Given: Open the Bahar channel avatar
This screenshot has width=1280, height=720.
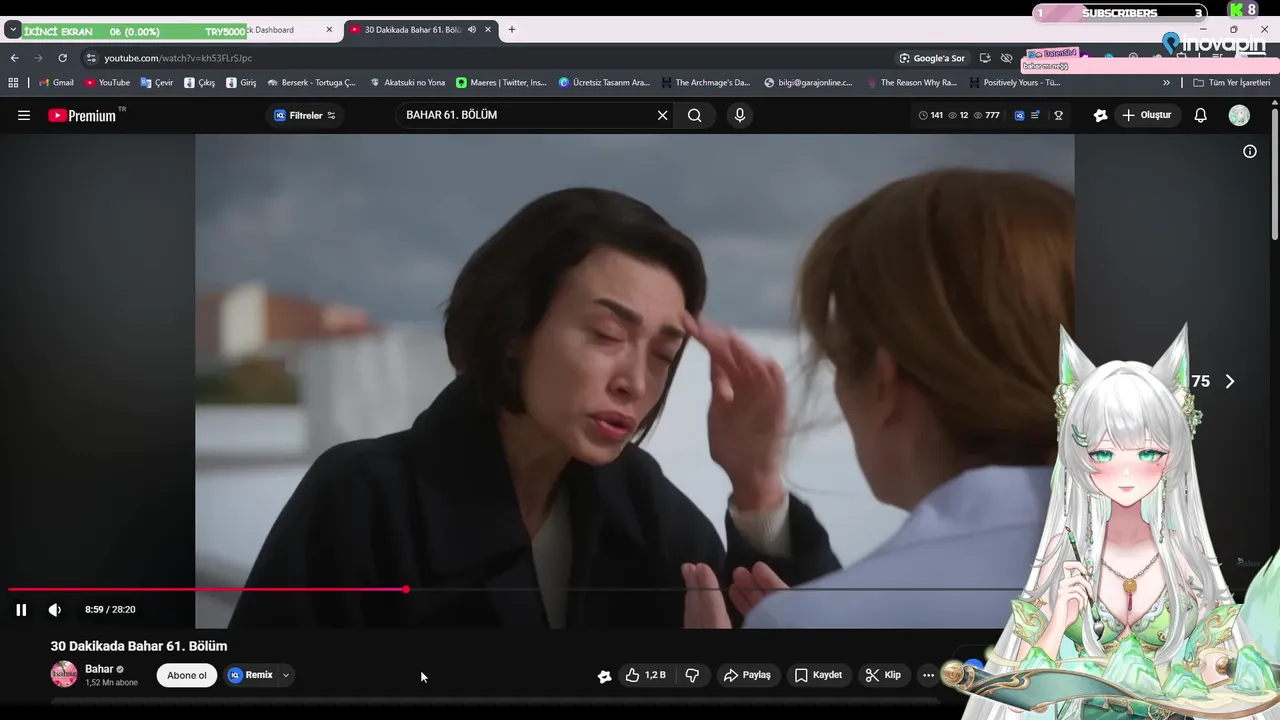Looking at the screenshot, I should coord(64,674).
